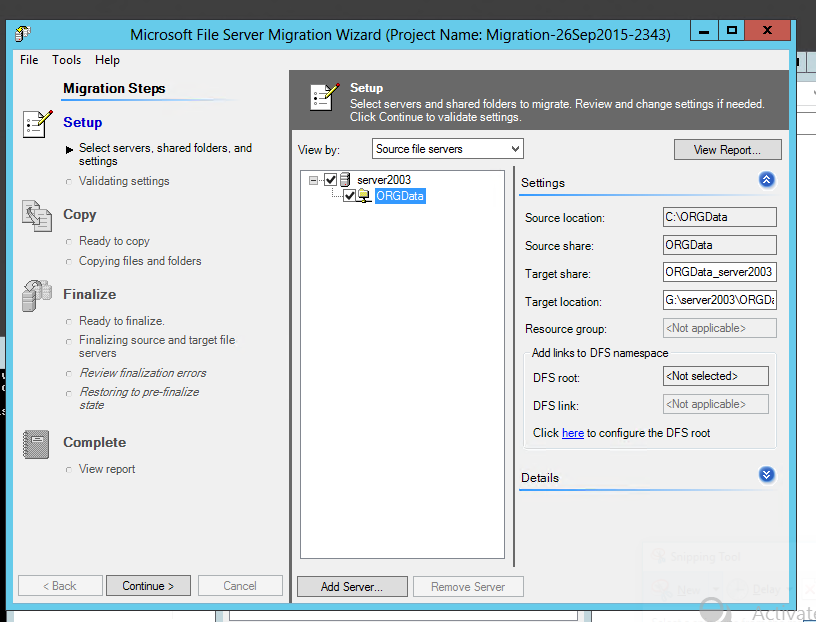Click the Resource group field
The height and width of the screenshot is (622, 816).
pos(720,328)
